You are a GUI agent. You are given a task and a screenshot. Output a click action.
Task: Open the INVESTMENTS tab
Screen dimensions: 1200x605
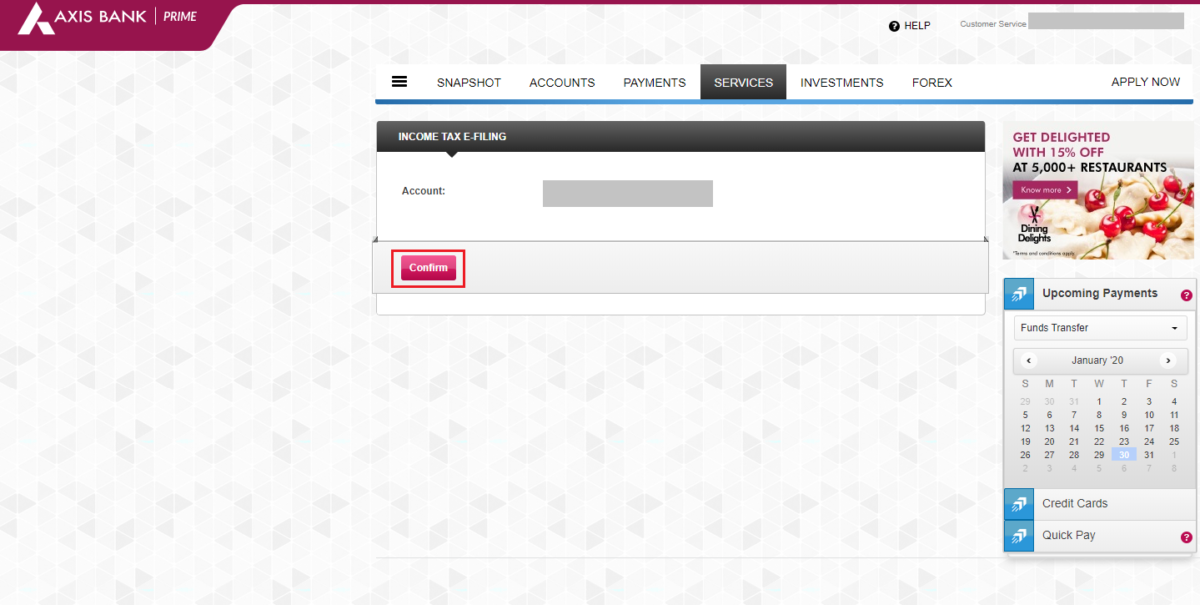841,82
